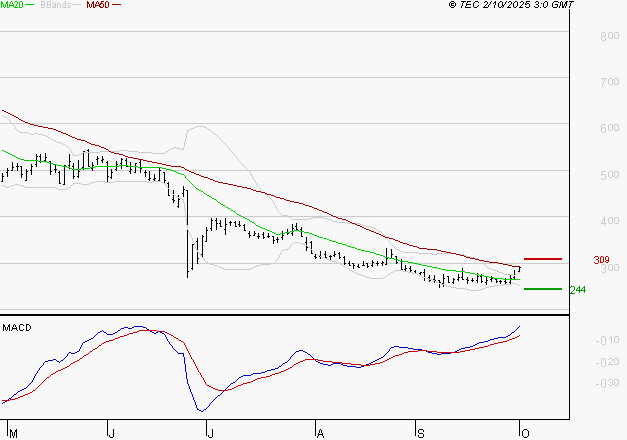
Task: Select the red 309 resistance level line
Action: (x=542, y=259)
